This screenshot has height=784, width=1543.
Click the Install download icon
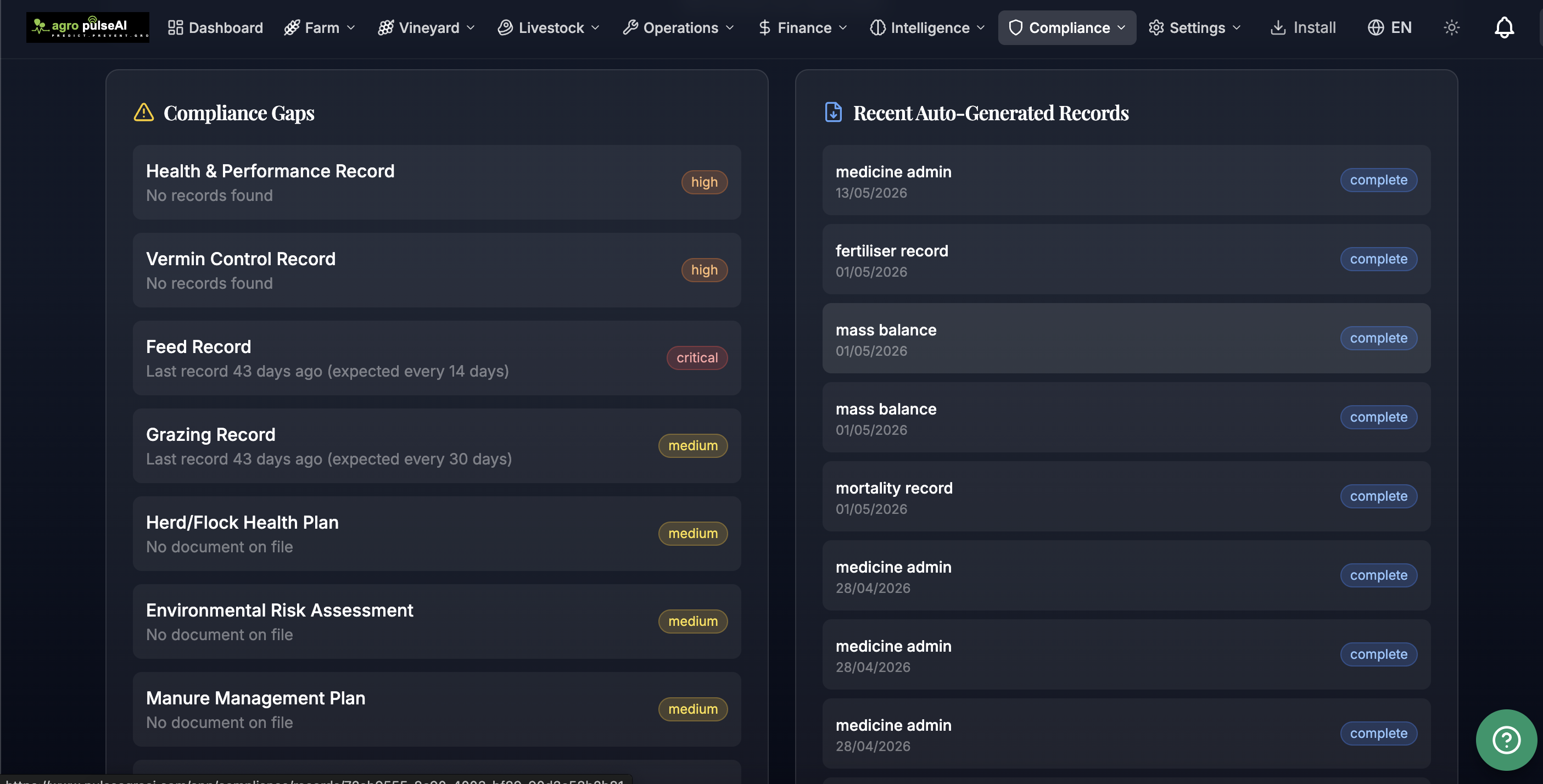coord(1278,27)
